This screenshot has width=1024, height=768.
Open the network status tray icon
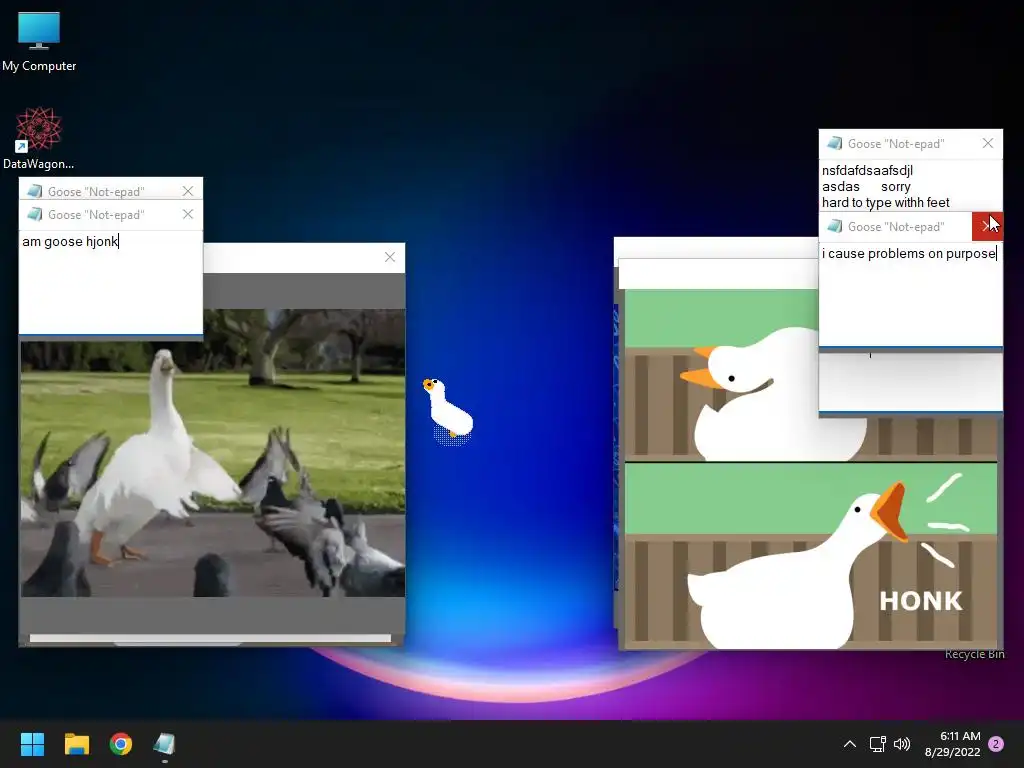click(877, 744)
